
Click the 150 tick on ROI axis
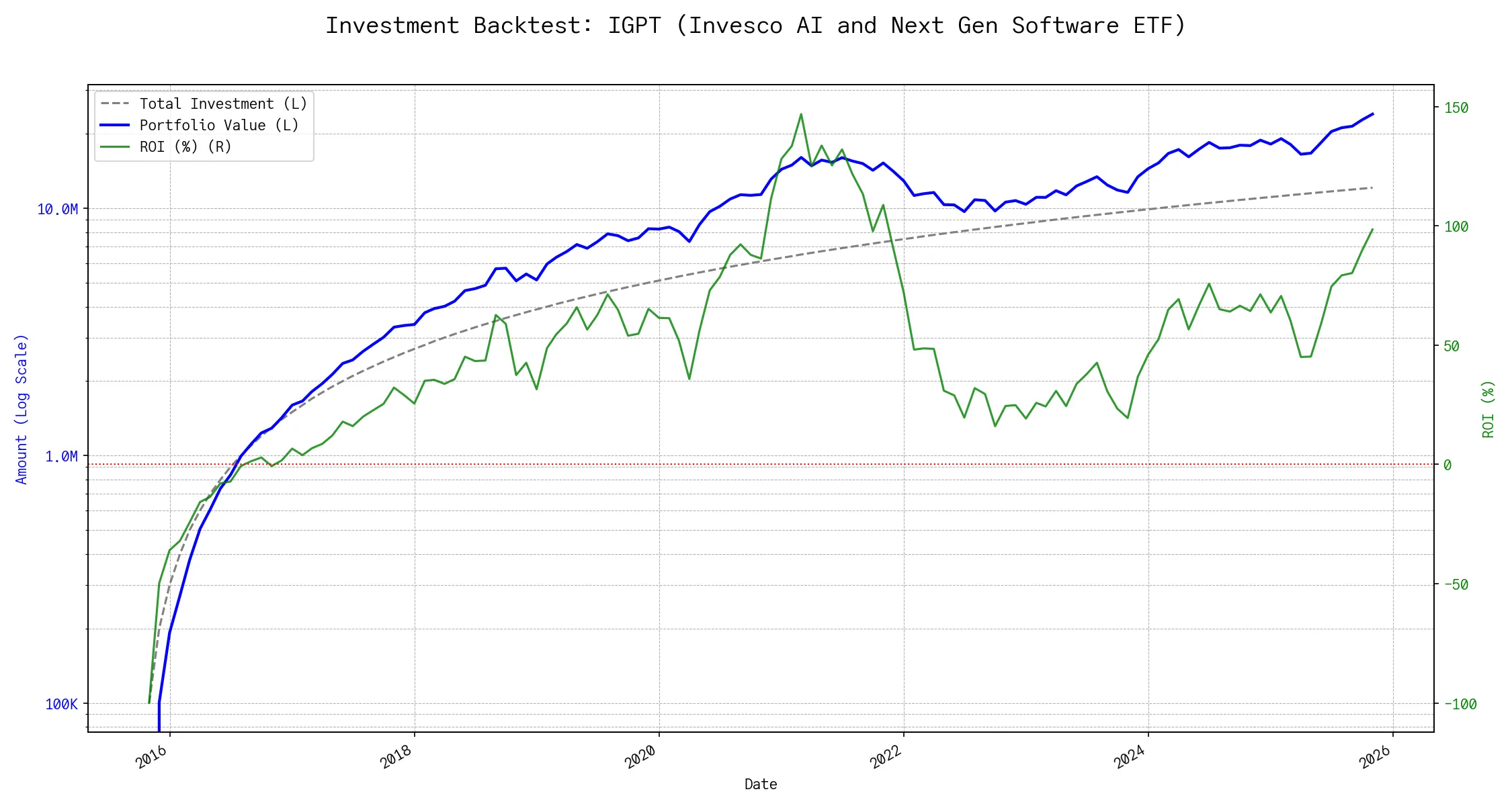pyautogui.click(x=1456, y=108)
